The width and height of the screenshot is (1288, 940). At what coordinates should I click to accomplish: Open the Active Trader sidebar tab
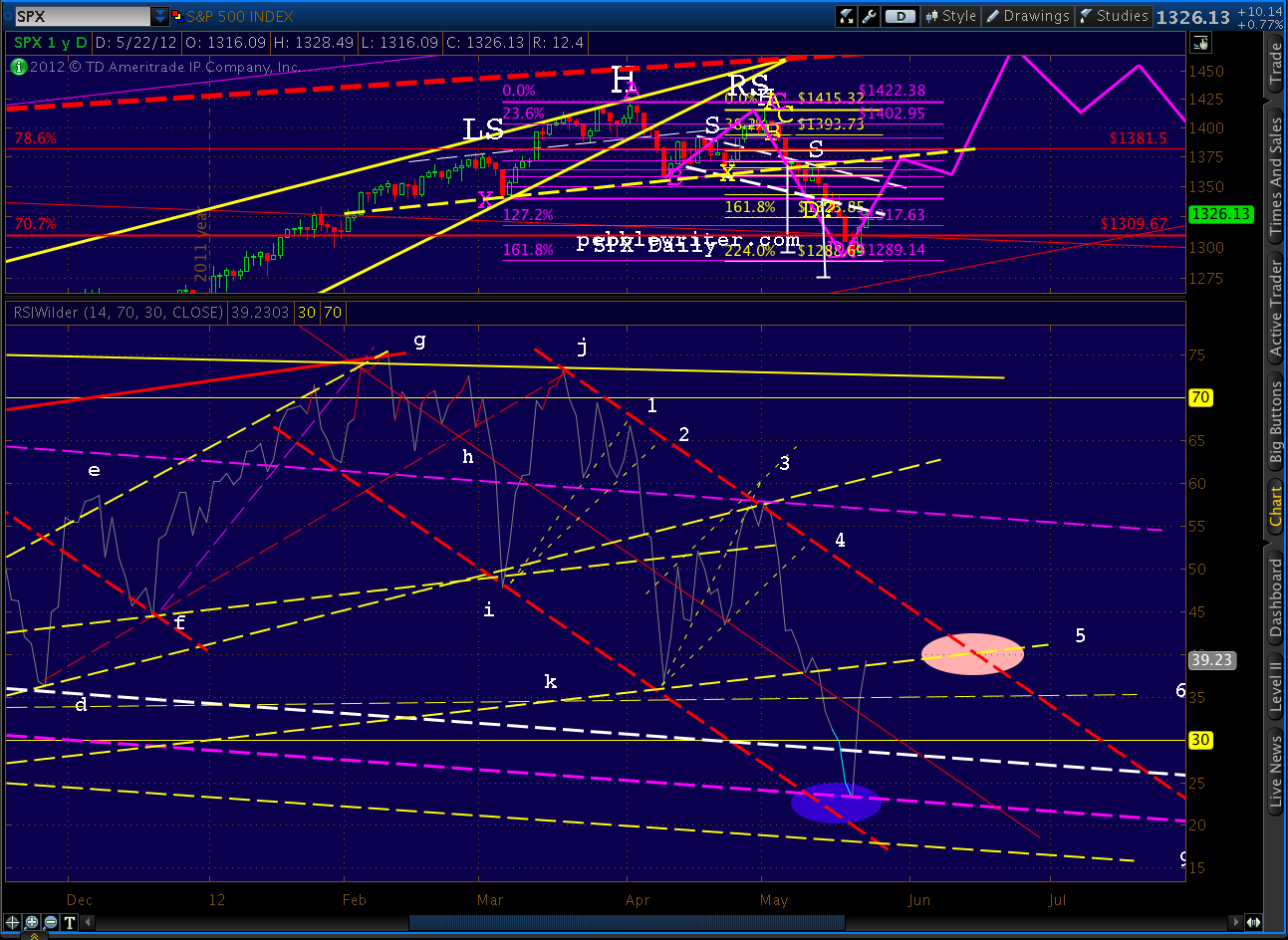[1276, 308]
